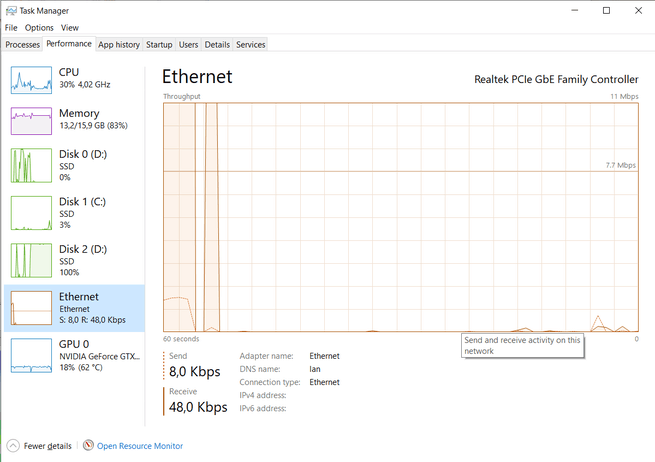Image resolution: width=655 pixels, height=462 pixels.
Task: Maximize the Task Manager window
Action: pyautogui.click(x=607, y=10)
